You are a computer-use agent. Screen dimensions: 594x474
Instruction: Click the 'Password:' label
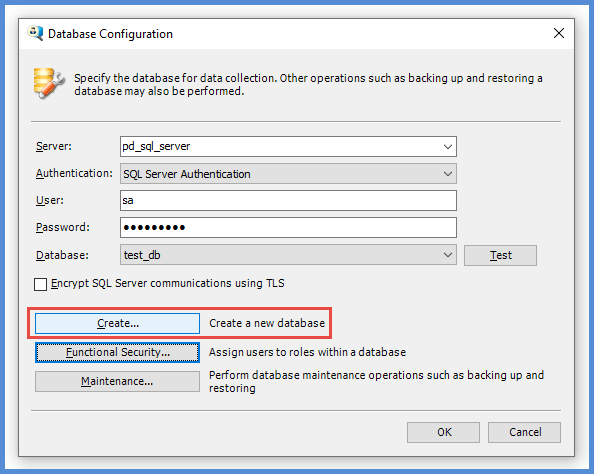click(63, 227)
